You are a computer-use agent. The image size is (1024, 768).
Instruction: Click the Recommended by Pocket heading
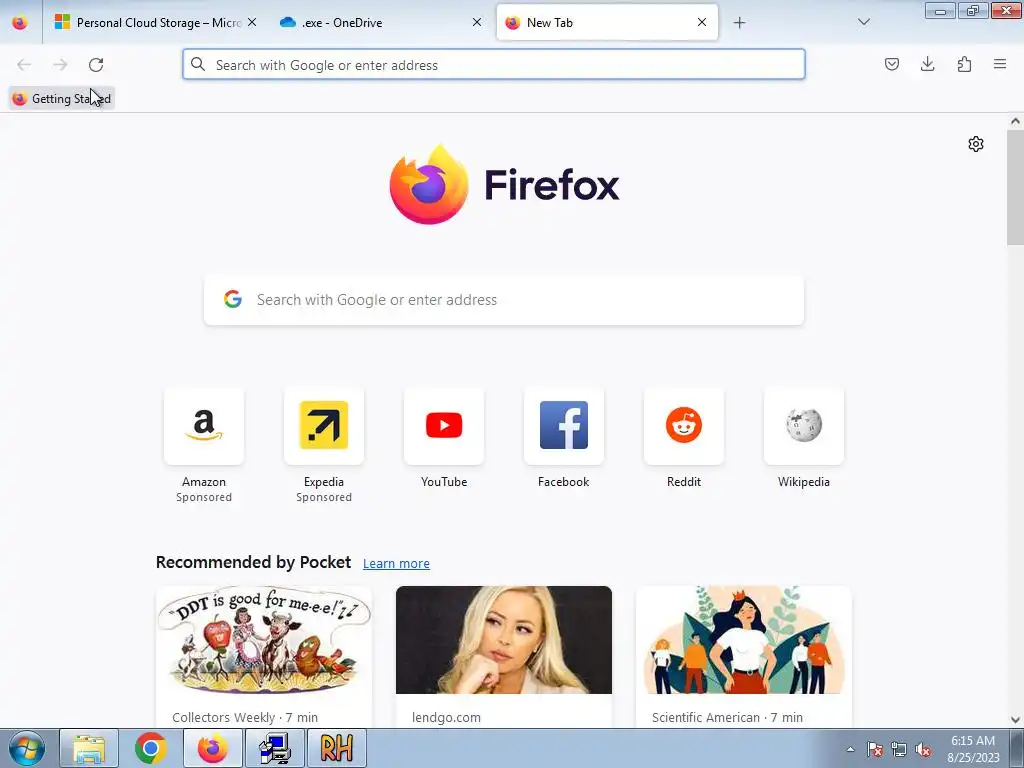click(x=253, y=562)
